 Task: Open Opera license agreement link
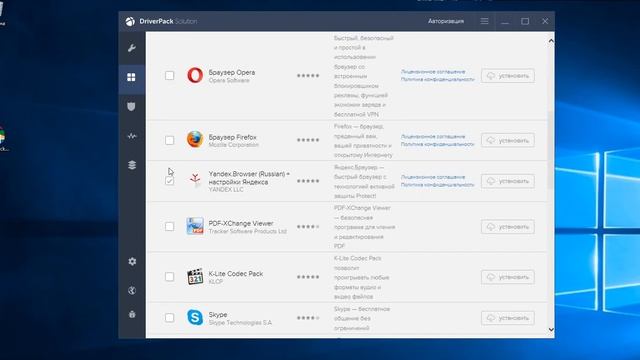(x=433, y=72)
